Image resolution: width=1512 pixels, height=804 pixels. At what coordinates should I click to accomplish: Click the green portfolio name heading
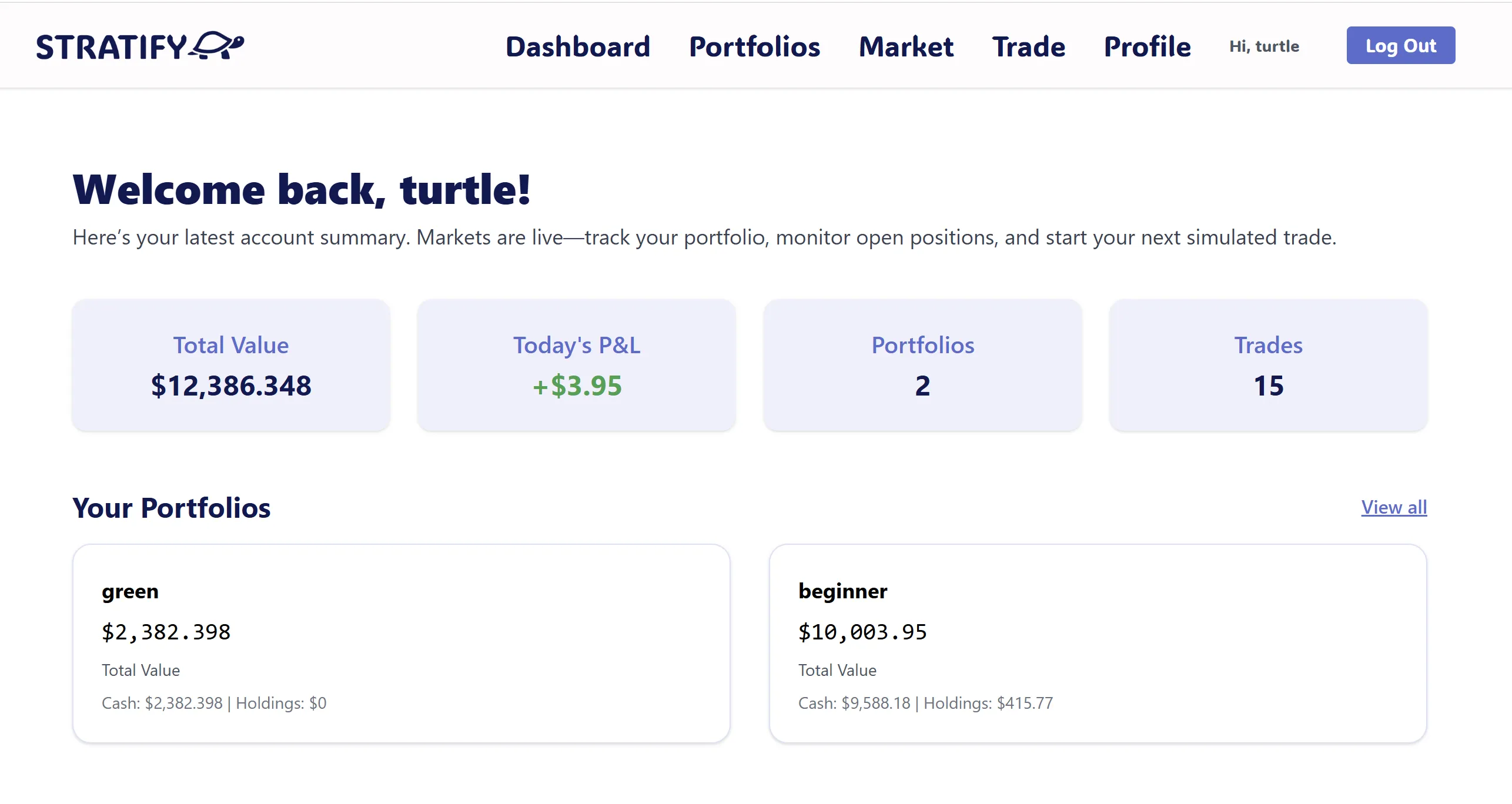(130, 591)
